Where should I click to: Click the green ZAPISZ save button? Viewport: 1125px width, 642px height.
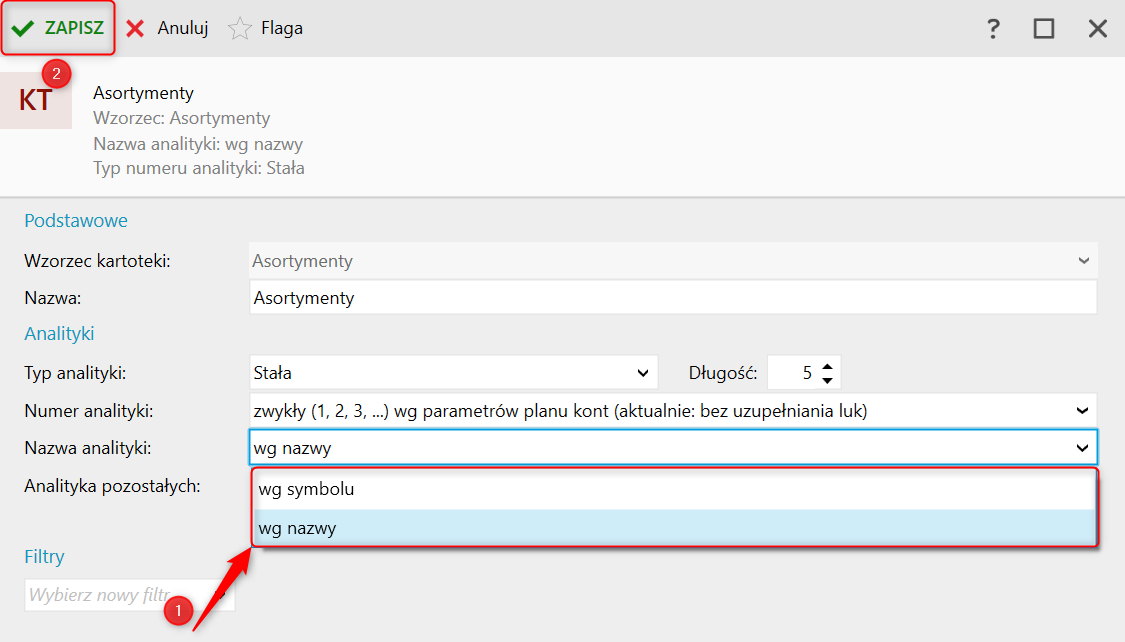point(60,28)
